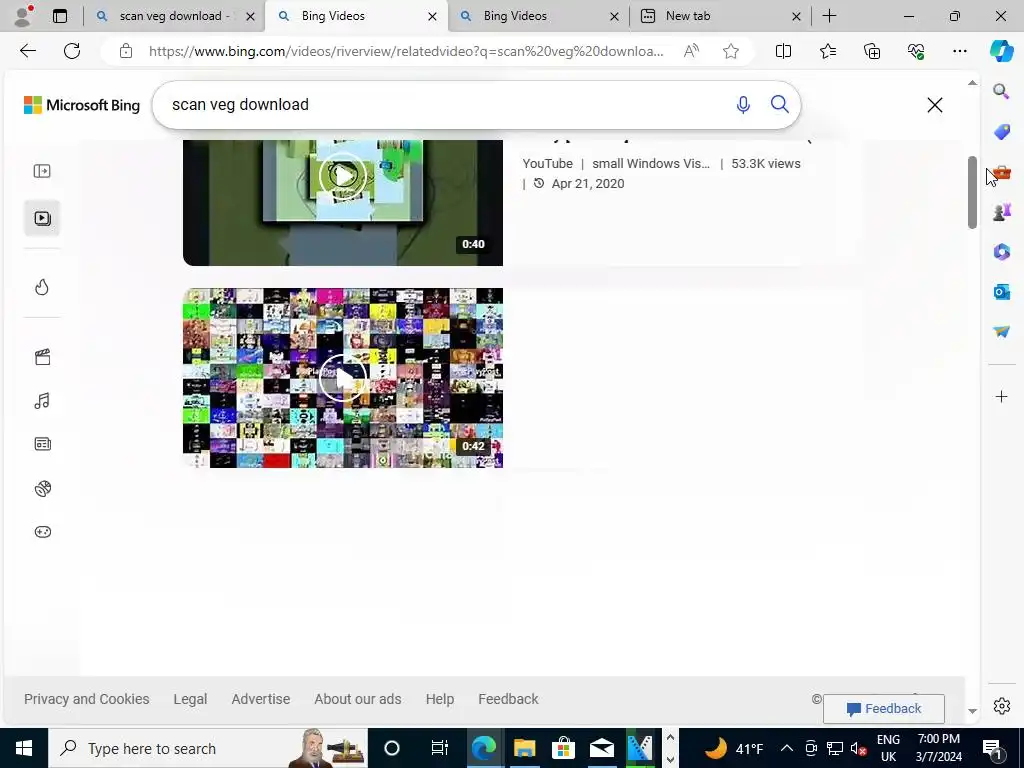
Task: Open movies clapperboard sidebar icon
Action: point(42,357)
